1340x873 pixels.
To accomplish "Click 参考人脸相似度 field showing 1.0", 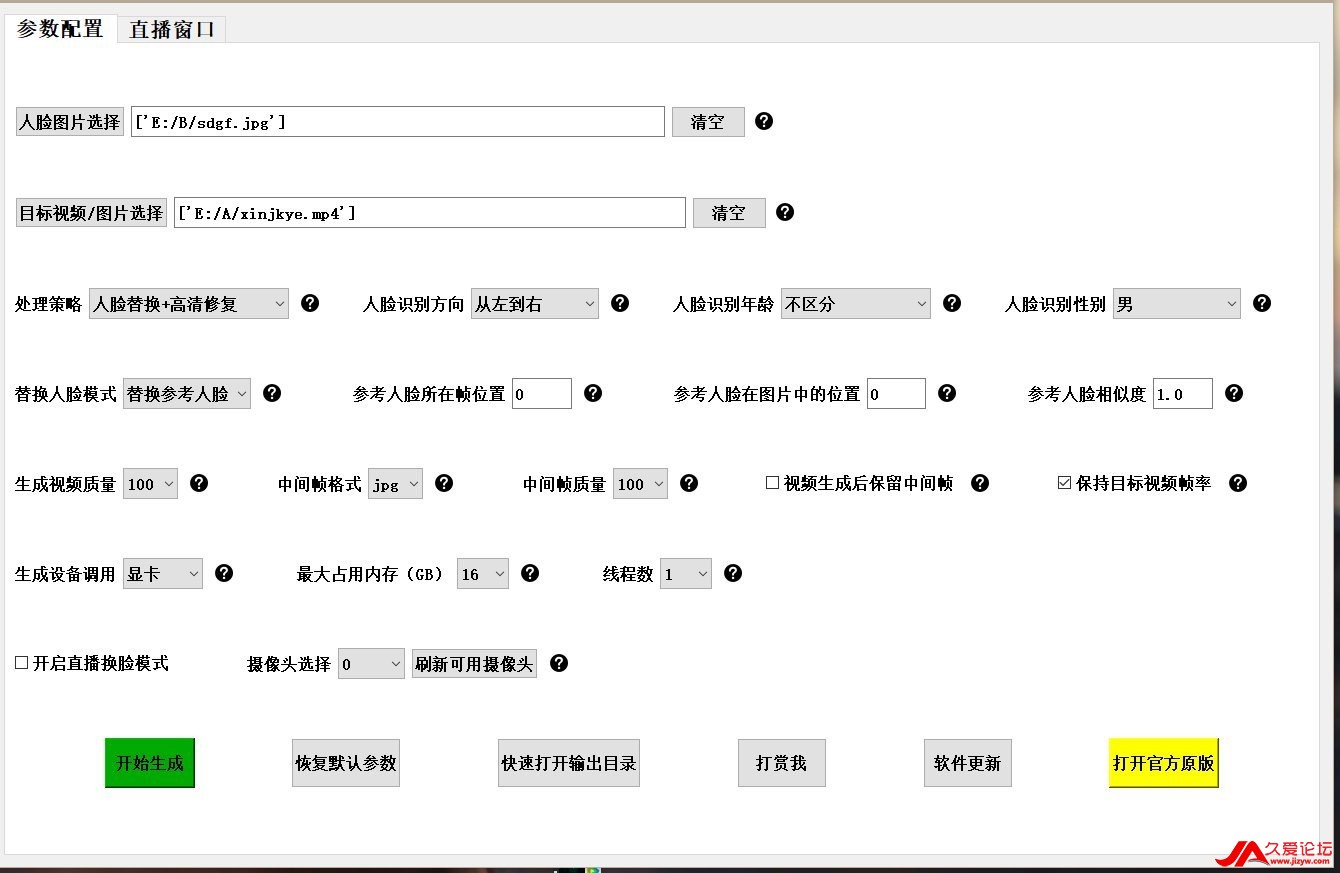I will click(x=1183, y=394).
